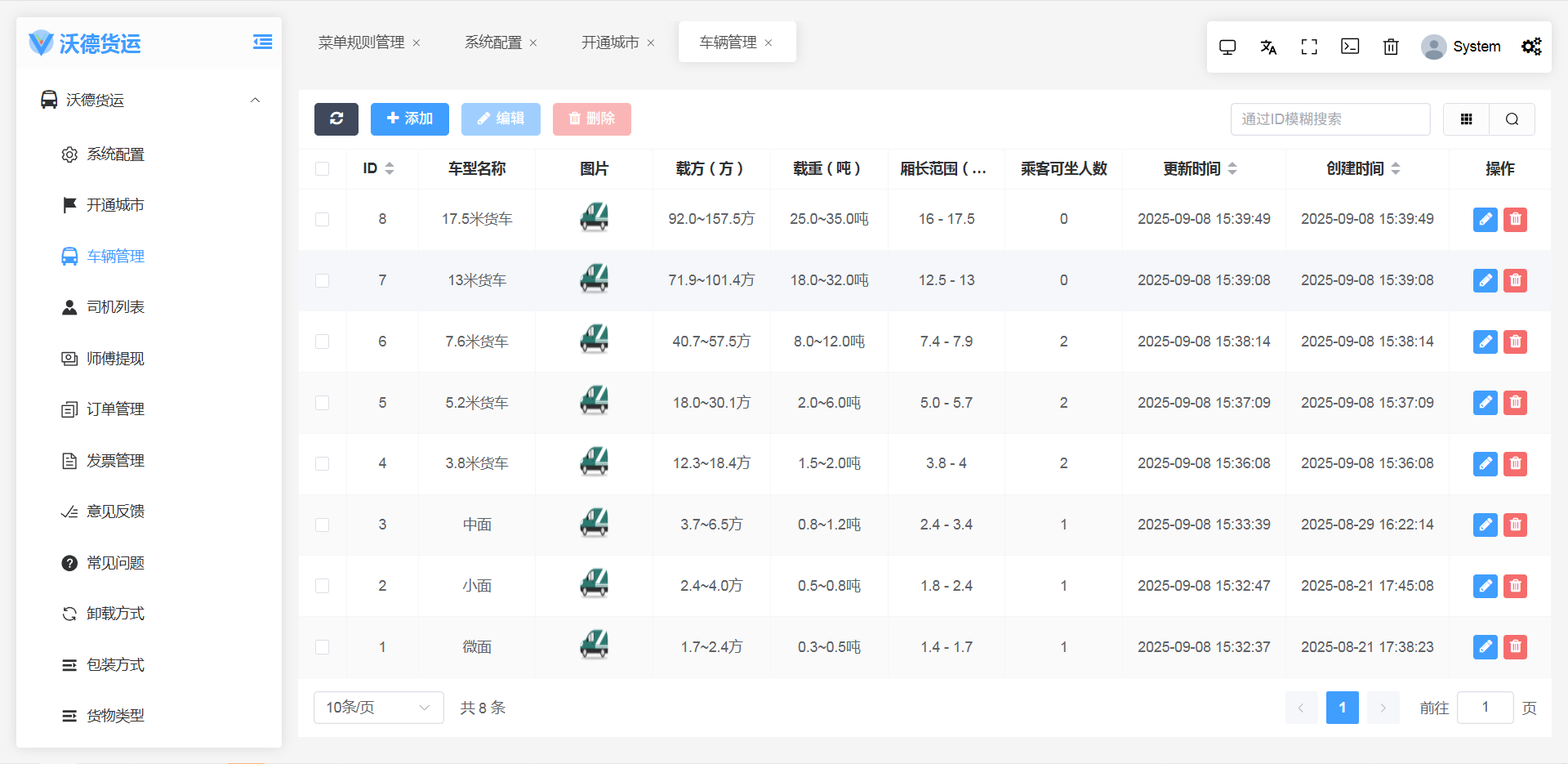Delete the 微面 row

tap(1515, 647)
